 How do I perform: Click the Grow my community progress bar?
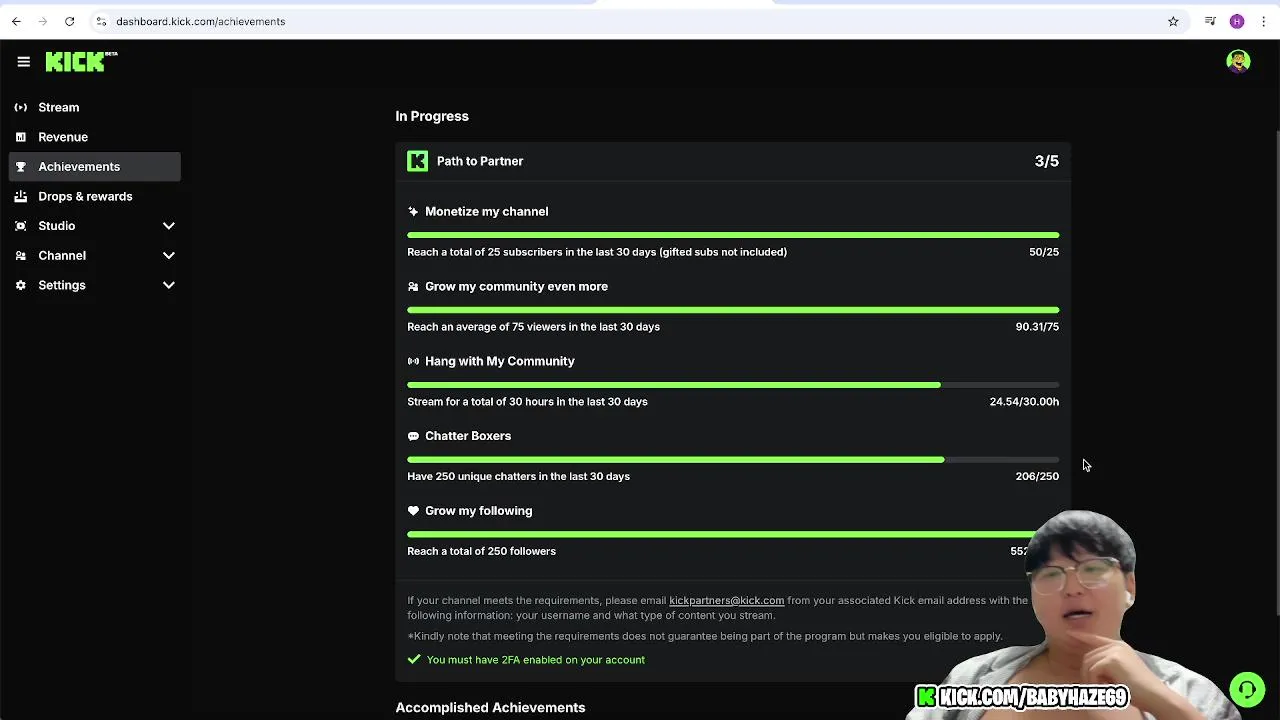tap(733, 310)
